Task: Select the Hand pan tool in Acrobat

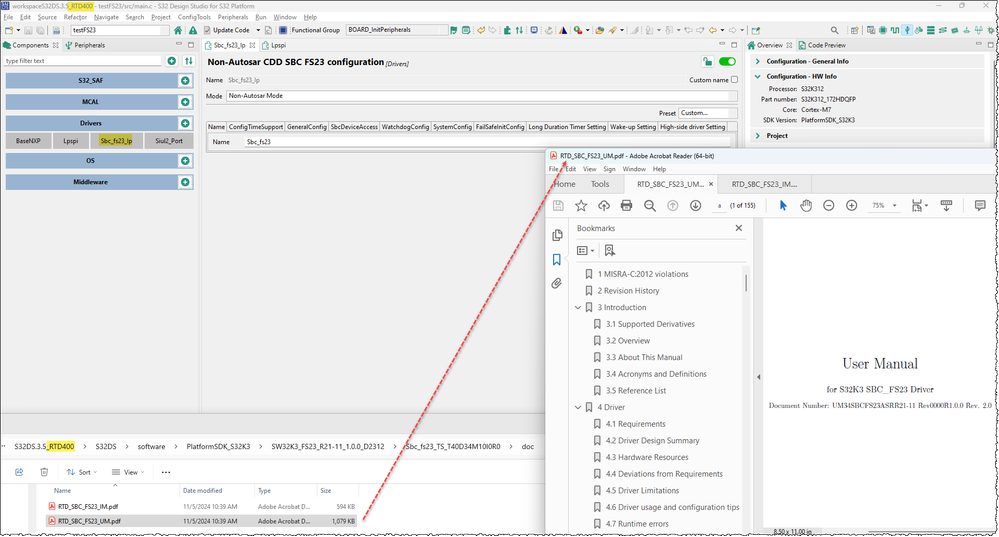Action: tap(806, 206)
